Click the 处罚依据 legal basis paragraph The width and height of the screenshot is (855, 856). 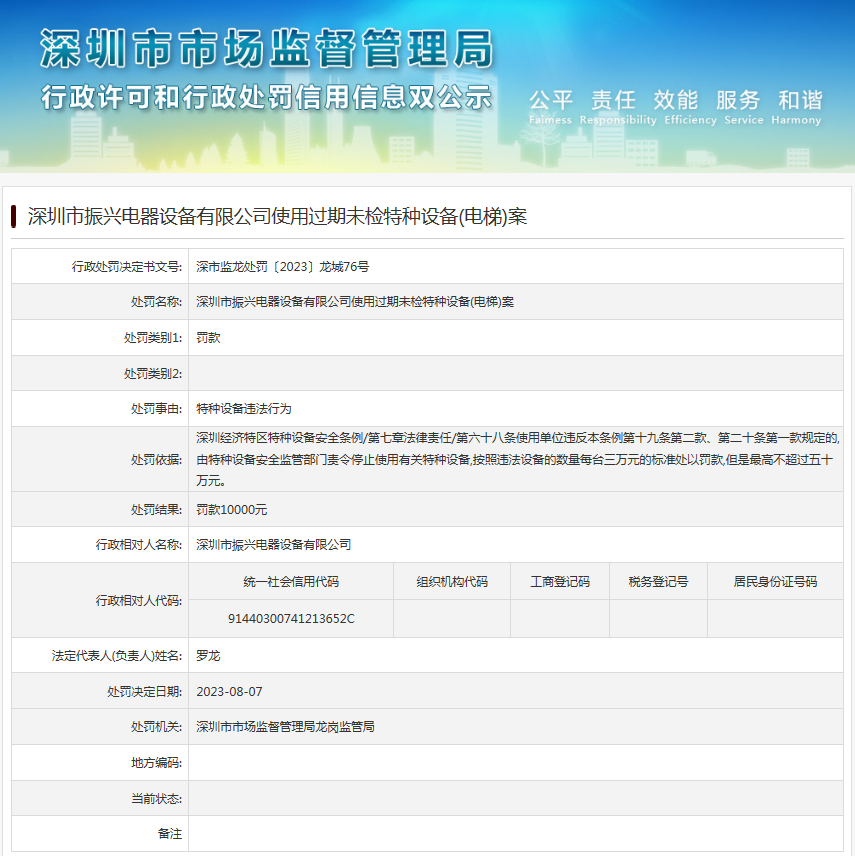[x=515, y=458]
